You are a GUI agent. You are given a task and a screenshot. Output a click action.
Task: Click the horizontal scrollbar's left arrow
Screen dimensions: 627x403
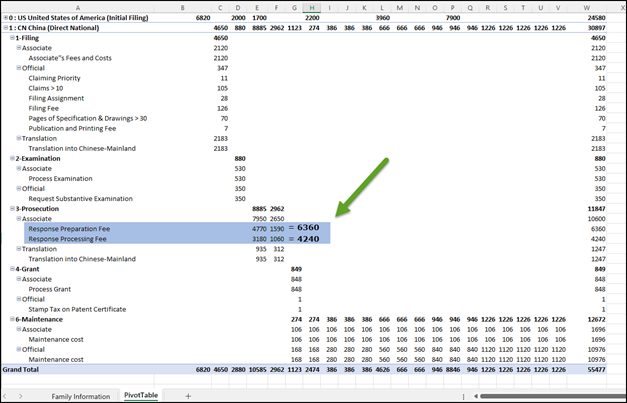(474, 396)
